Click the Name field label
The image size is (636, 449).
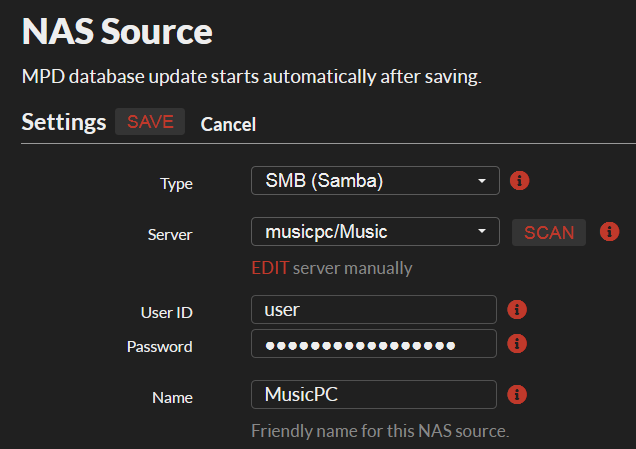(172, 397)
